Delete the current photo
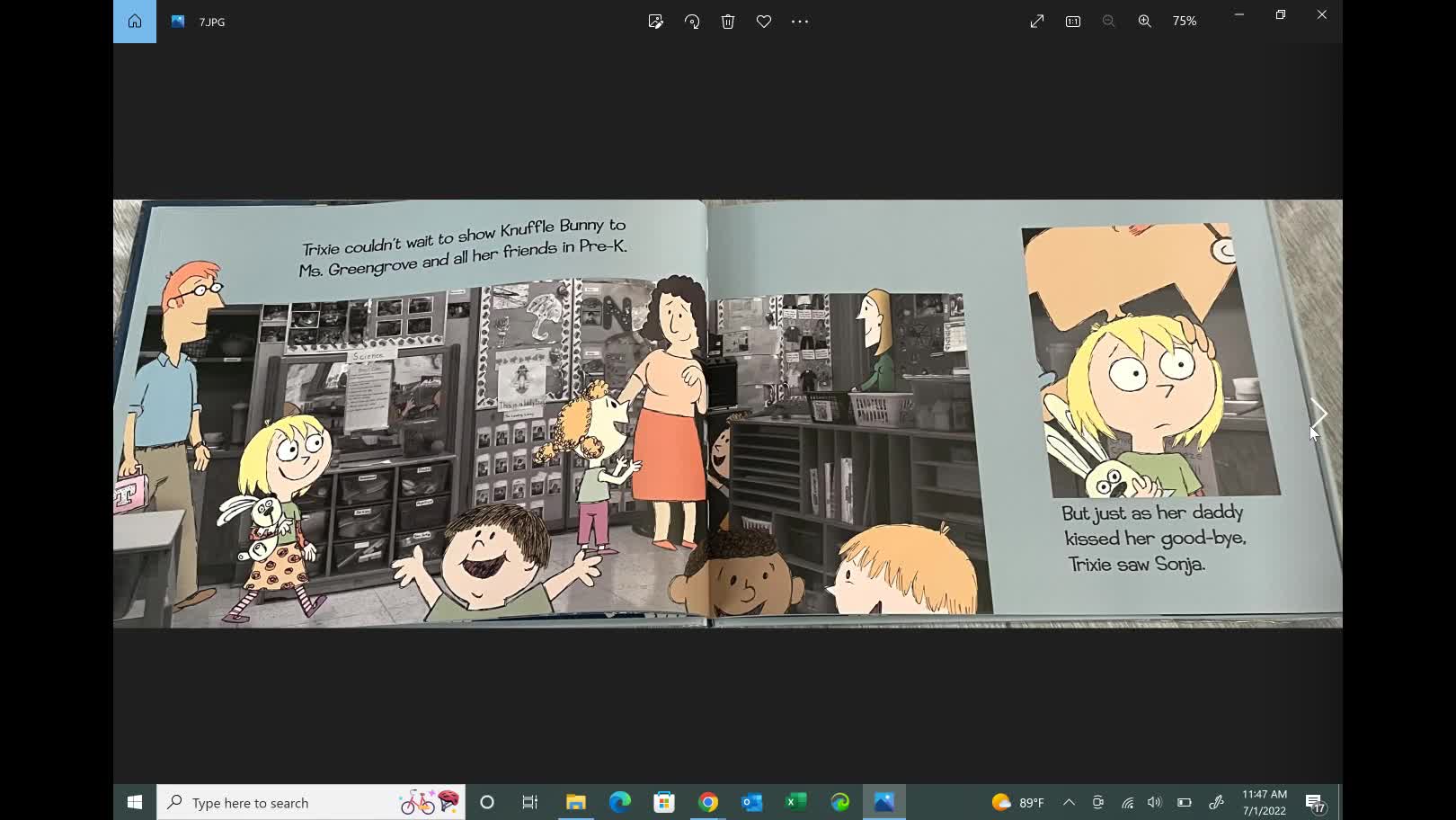This screenshot has height=820, width=1456. (x=727, y=21)
